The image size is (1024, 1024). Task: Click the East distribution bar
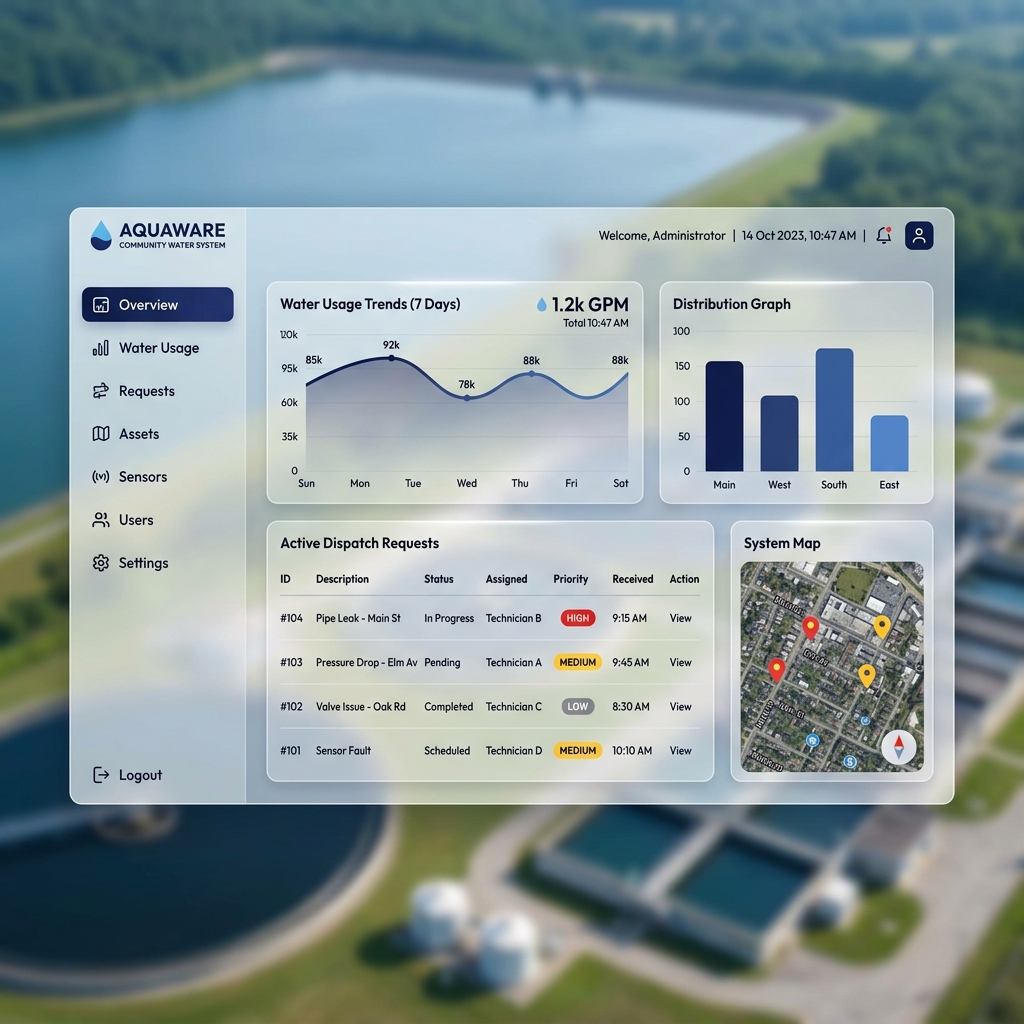[x=889, y=443]
